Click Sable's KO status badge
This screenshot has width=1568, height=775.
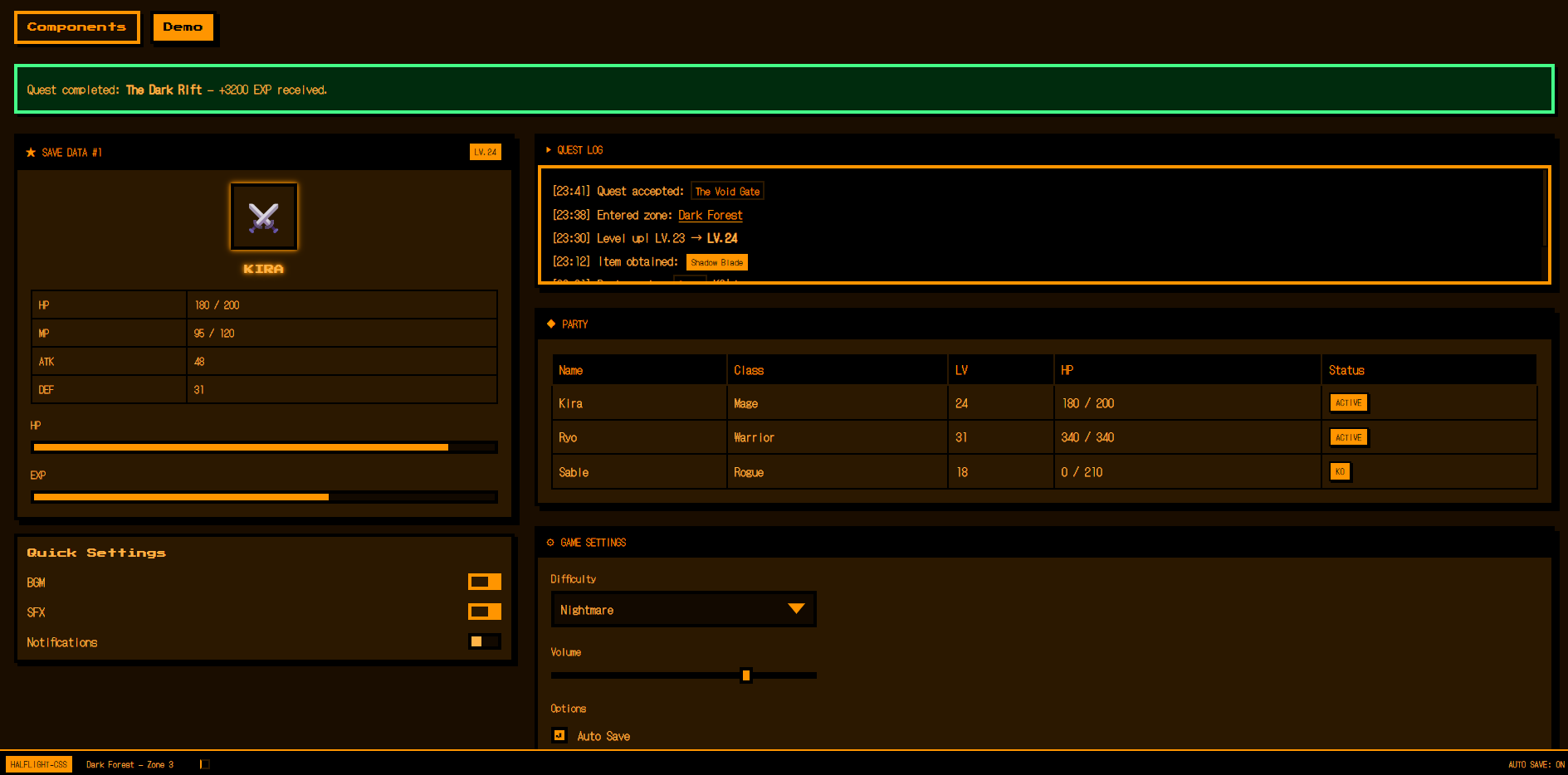(1340, 471)
